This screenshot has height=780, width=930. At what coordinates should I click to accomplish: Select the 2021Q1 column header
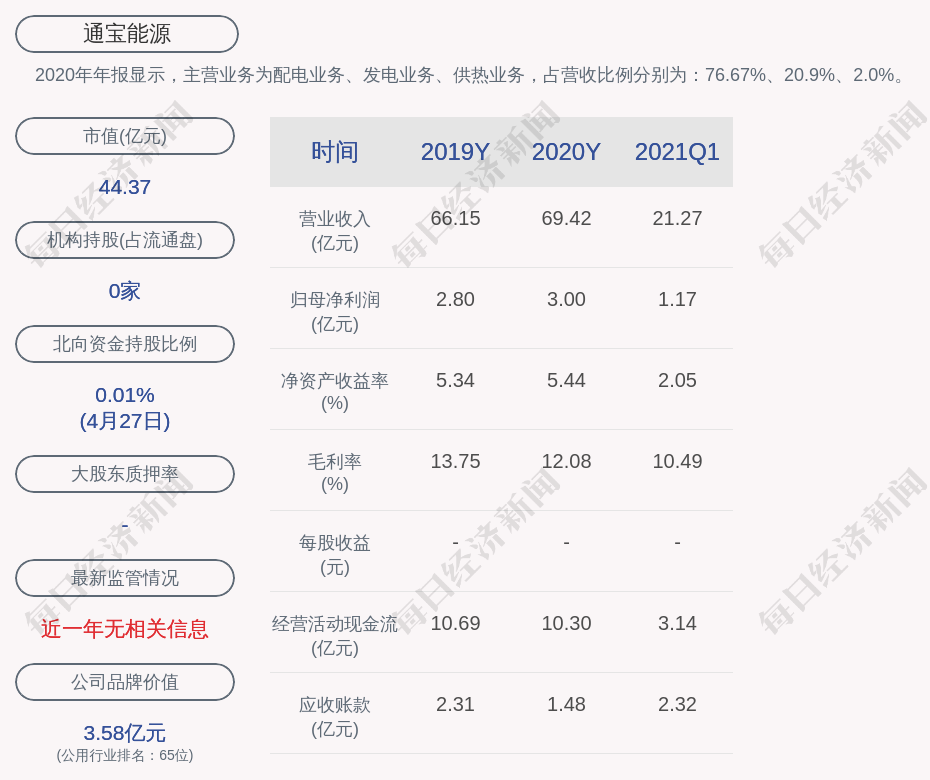pos(677,152)
